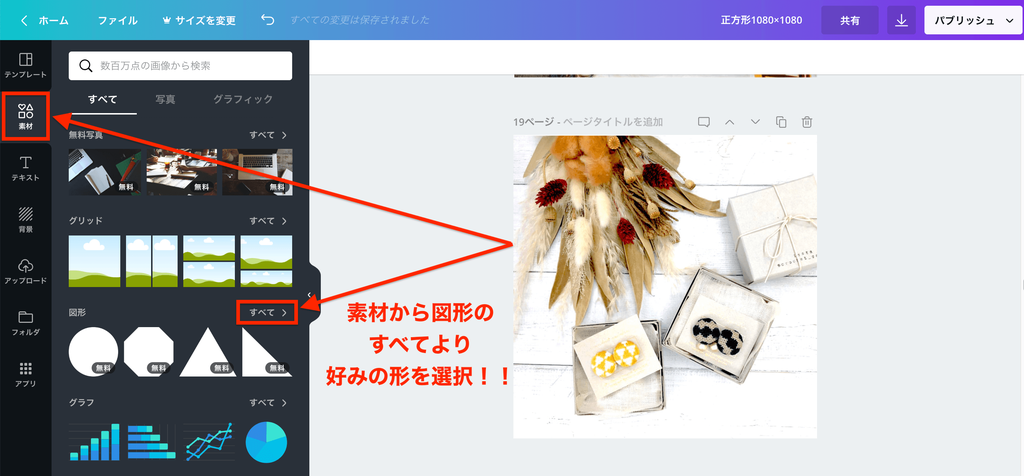The width and height of the screenshot is (1024, 476).
Task: Insert the vertical bar chart
Action: [x=95, y=442]
